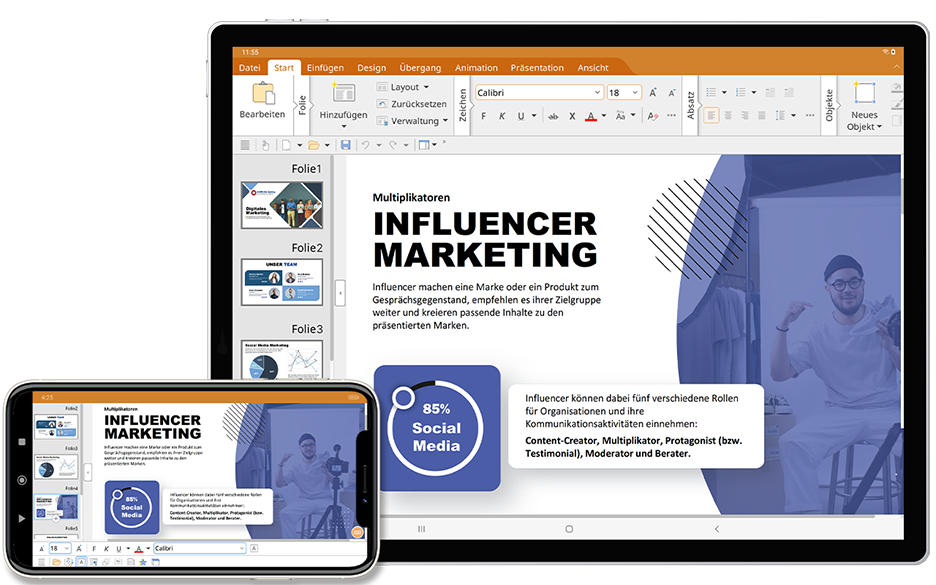Switch to the Präsentation tab
Viewport: 936px width, 585px height.
point(537,67)
